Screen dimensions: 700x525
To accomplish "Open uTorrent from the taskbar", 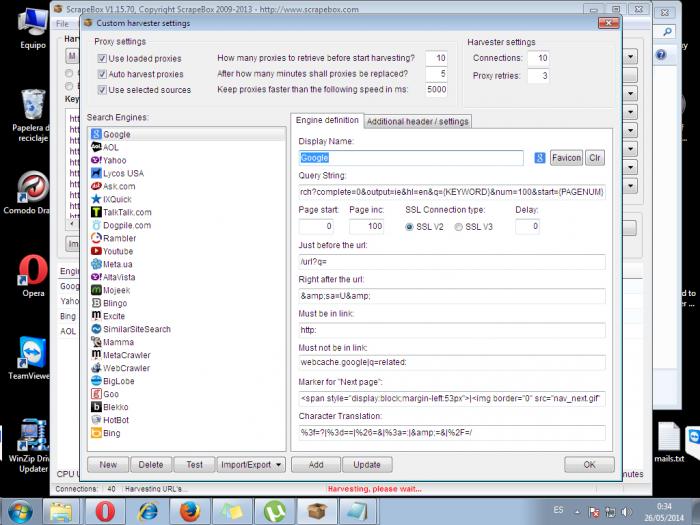I will point(274,511).
